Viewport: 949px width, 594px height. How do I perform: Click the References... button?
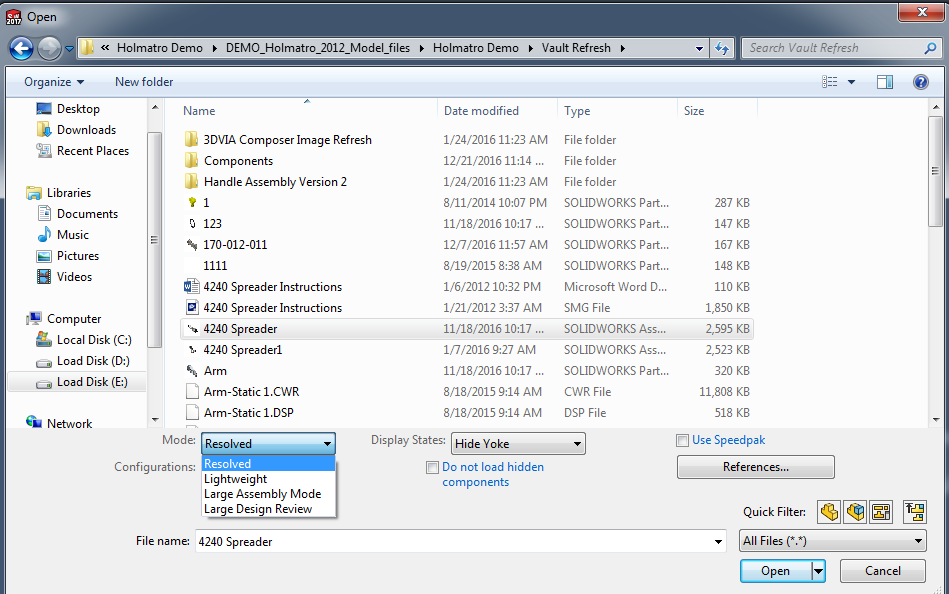coord(755,467)
